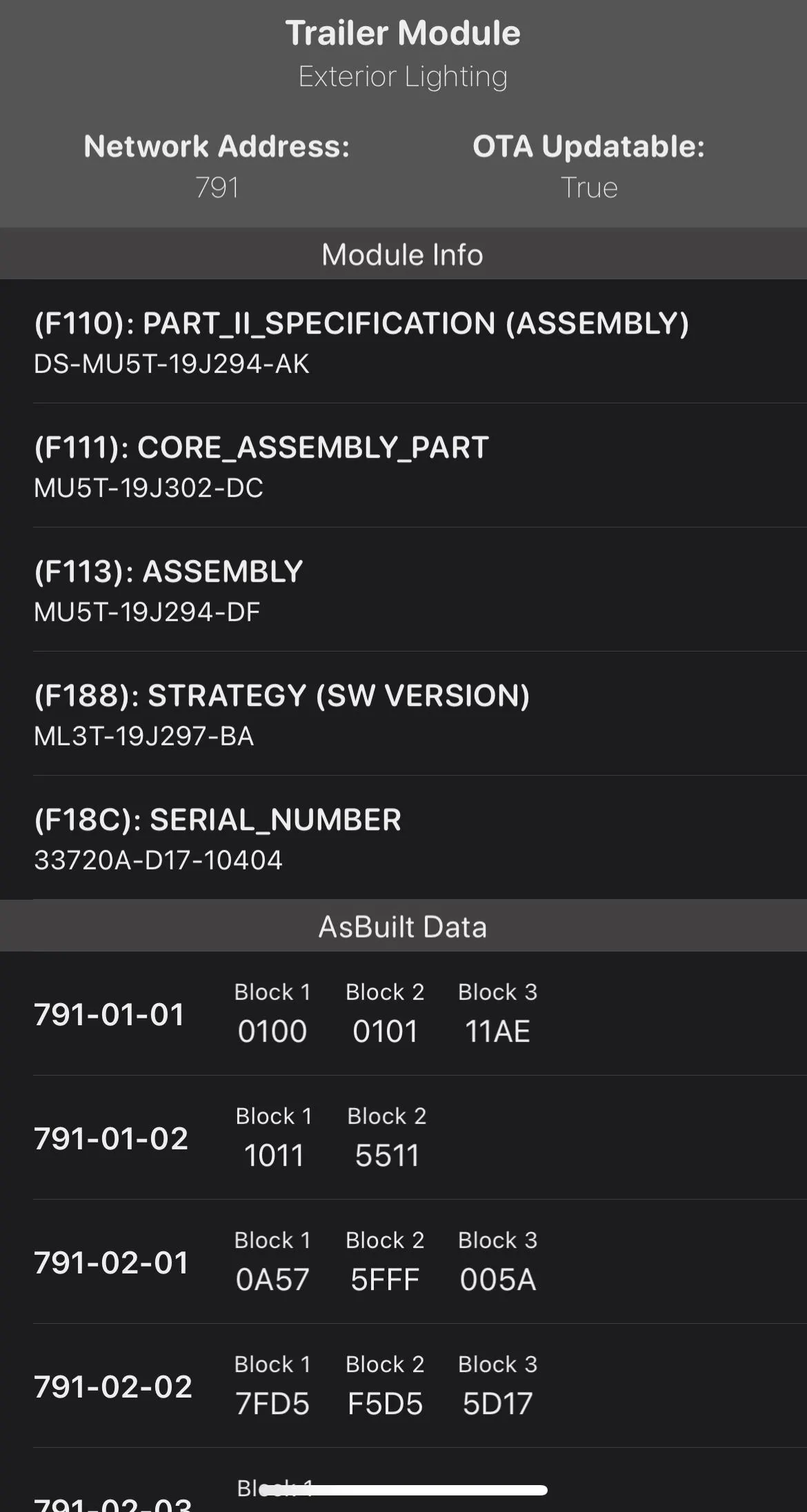Select Block 2 value 5511
807x1512 pixels.
387,1156
